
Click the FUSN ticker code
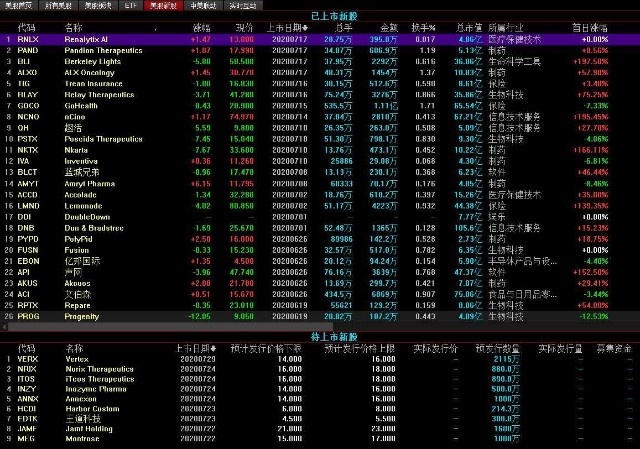[28, 250]
